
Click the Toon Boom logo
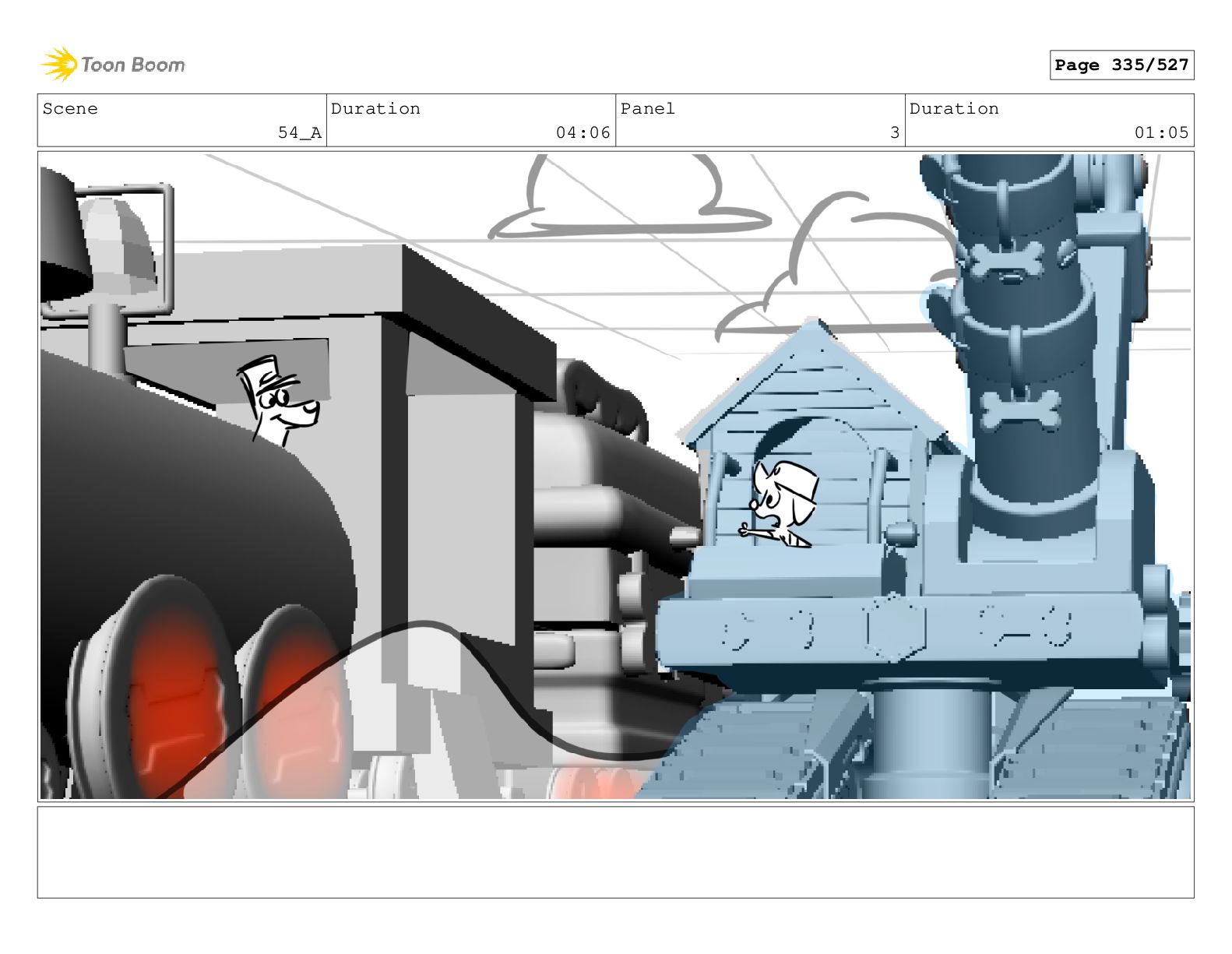[113, 65]
